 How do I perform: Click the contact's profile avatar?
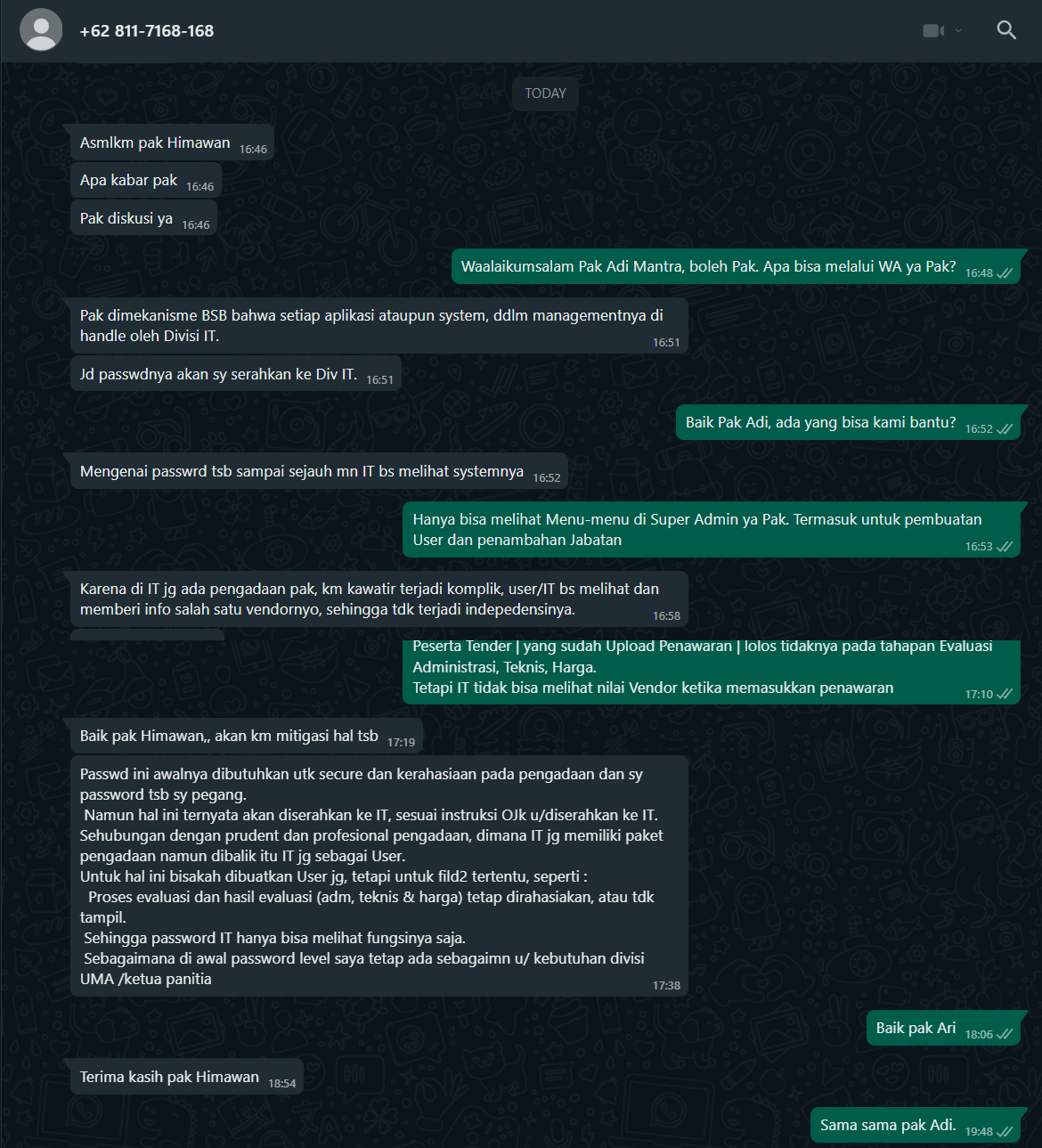pos(41,30)
